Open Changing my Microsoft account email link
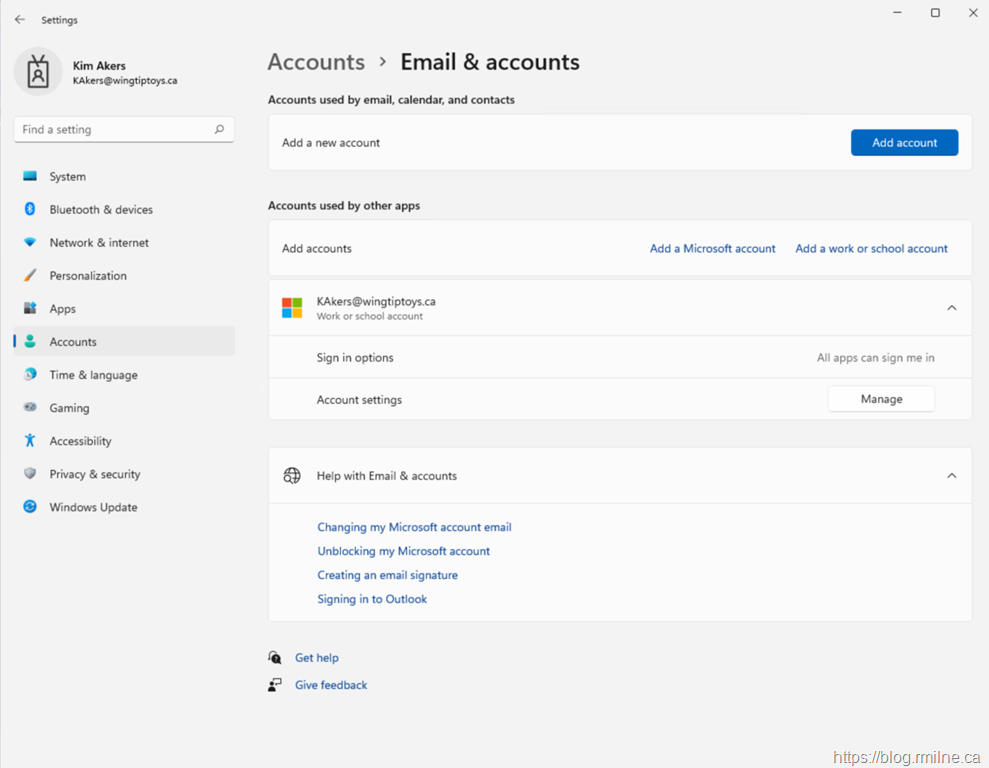 [x=414, y=527]
